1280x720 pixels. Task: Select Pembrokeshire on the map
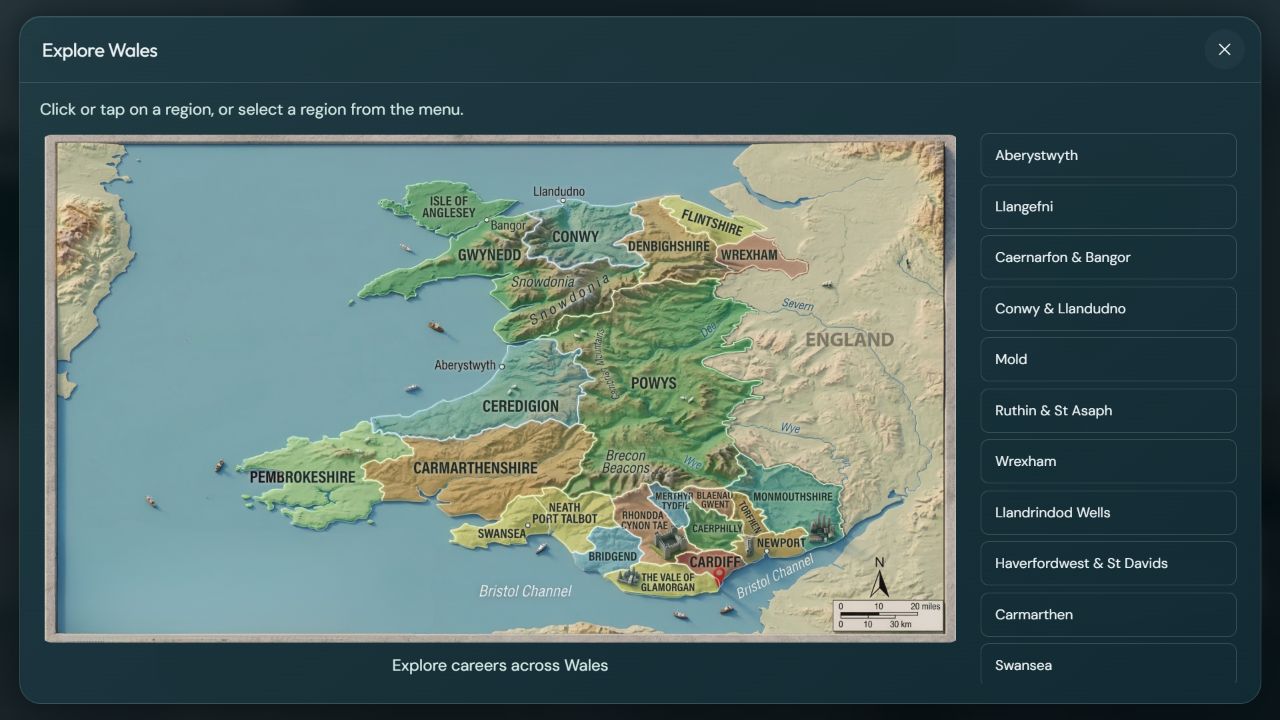pos(302,477)
